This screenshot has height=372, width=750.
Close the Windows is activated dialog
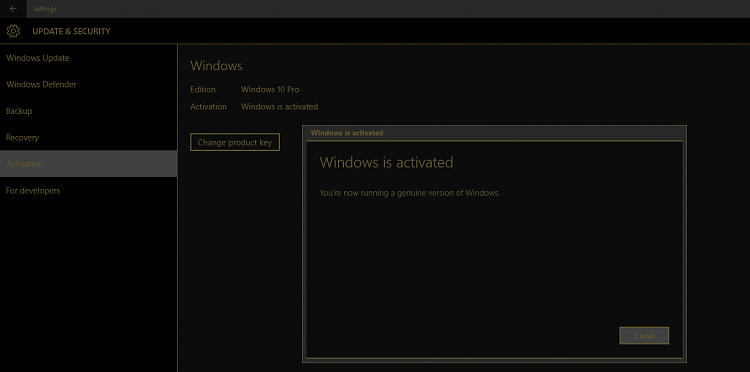pos(644,336)
